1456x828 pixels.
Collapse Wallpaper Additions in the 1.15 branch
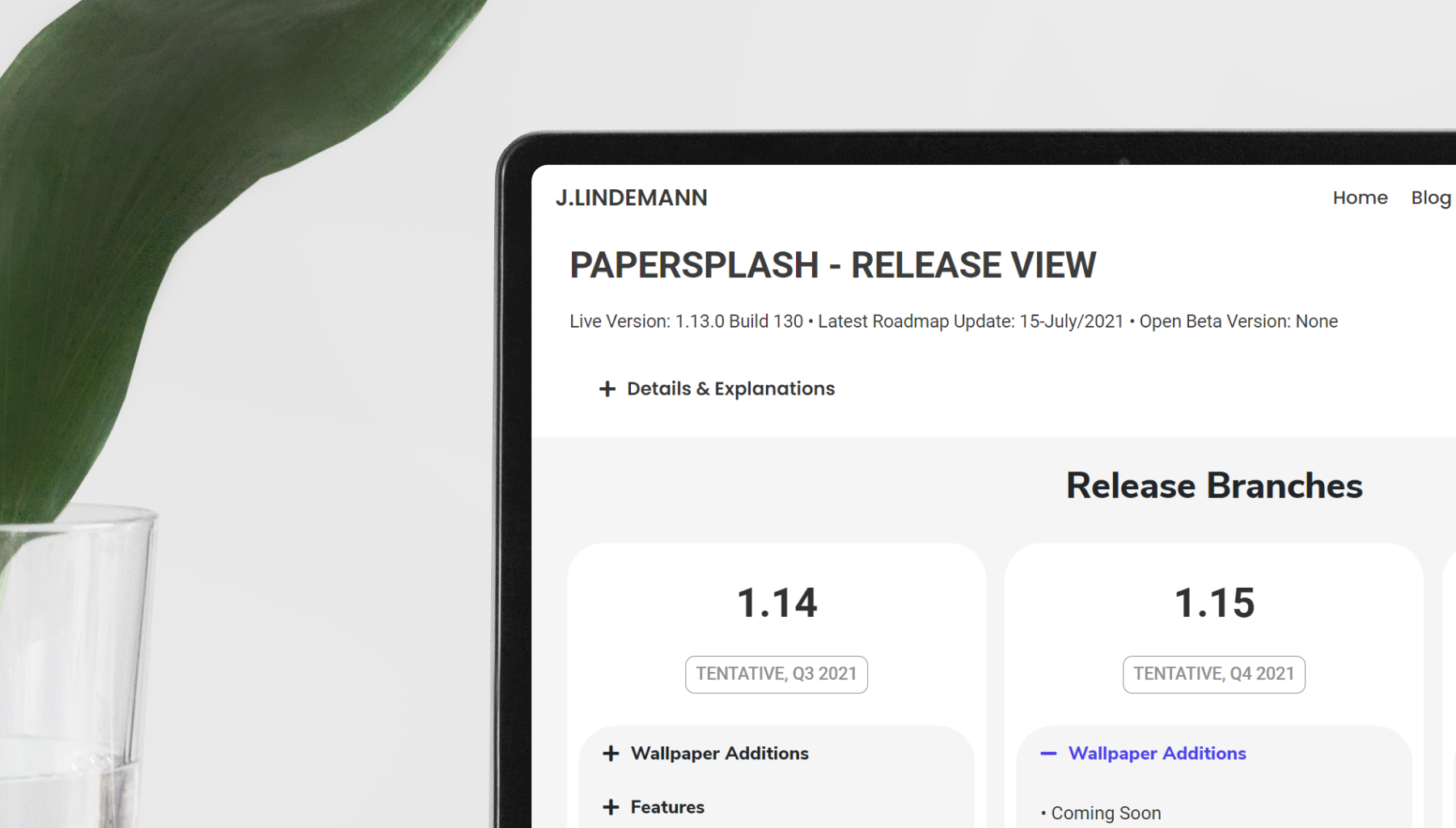click(1157, 754)
